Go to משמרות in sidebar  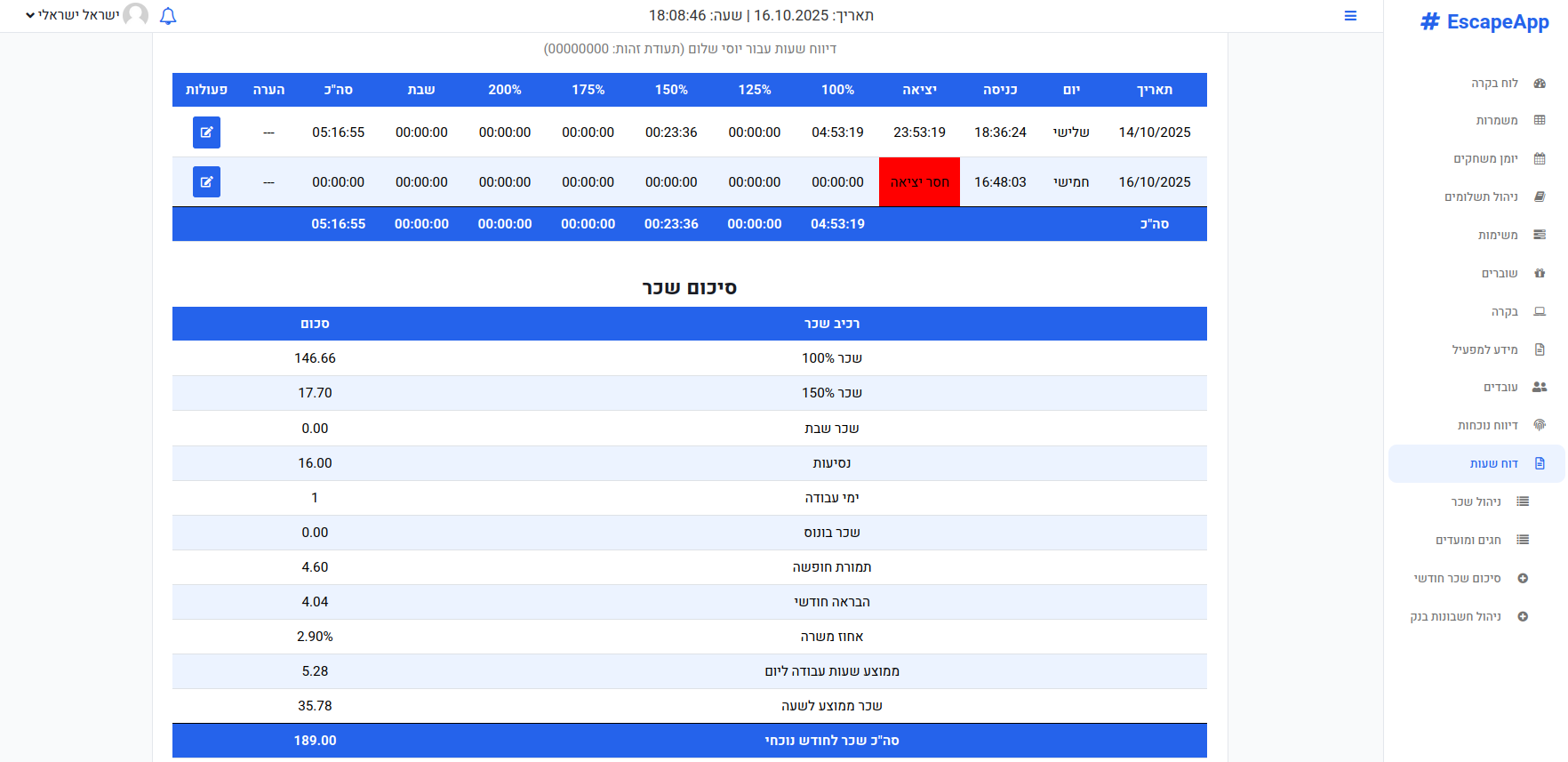[x=1497, y=121]
